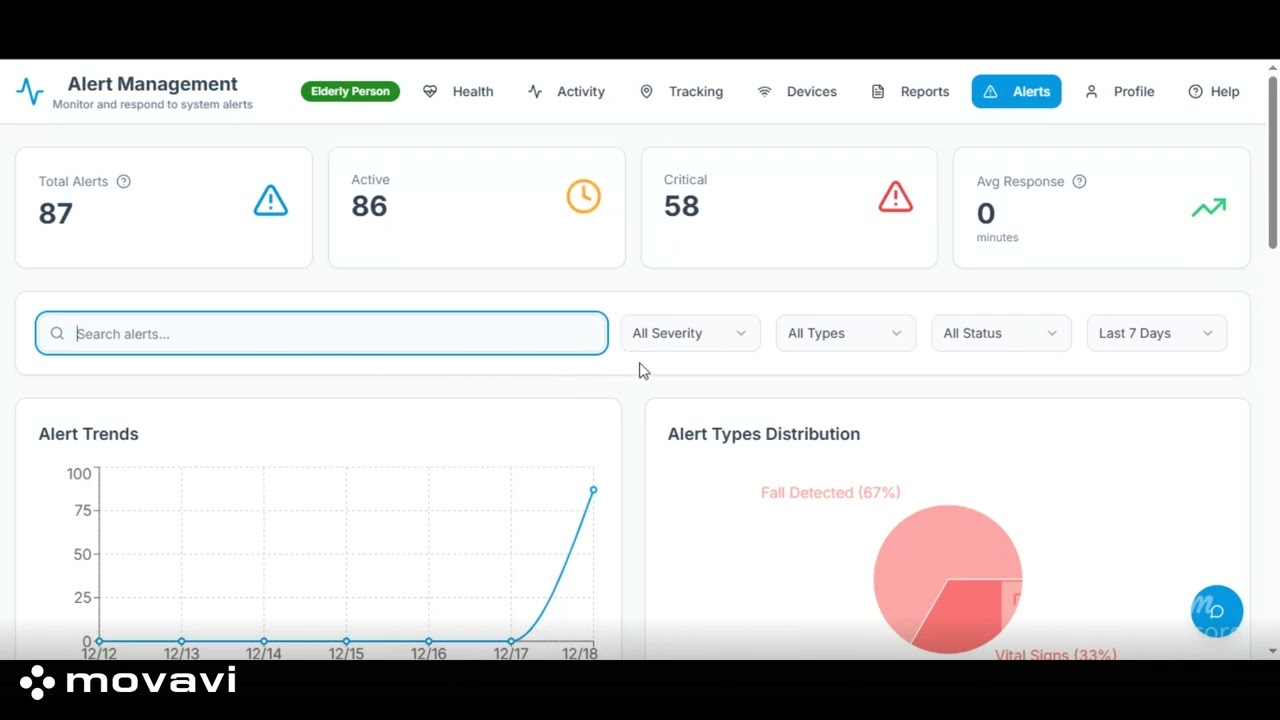Click the person icon on Profile tab
The width and height of the screenshot is (1280, 720).
(x=1092, y=91)
